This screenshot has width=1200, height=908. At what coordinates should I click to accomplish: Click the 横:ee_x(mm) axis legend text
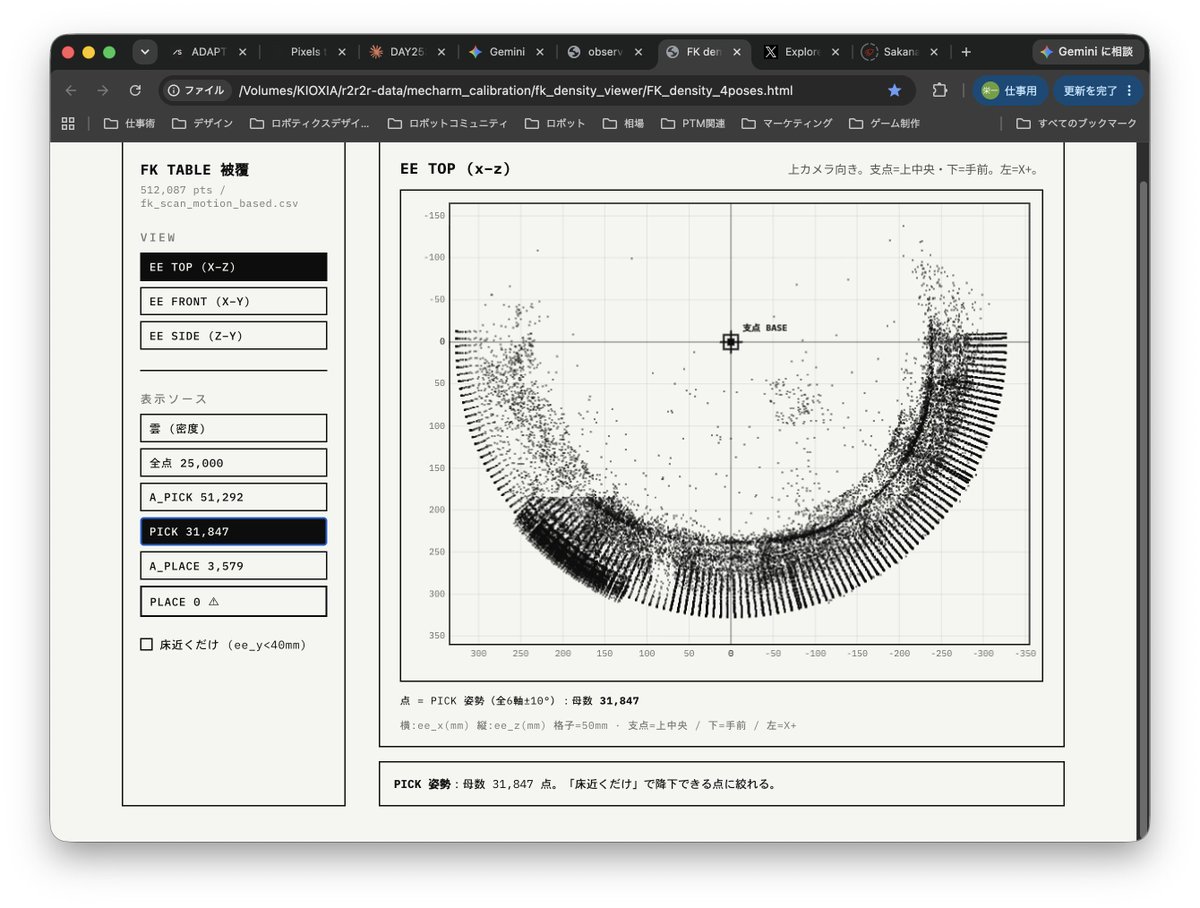[x=598, y=725]
